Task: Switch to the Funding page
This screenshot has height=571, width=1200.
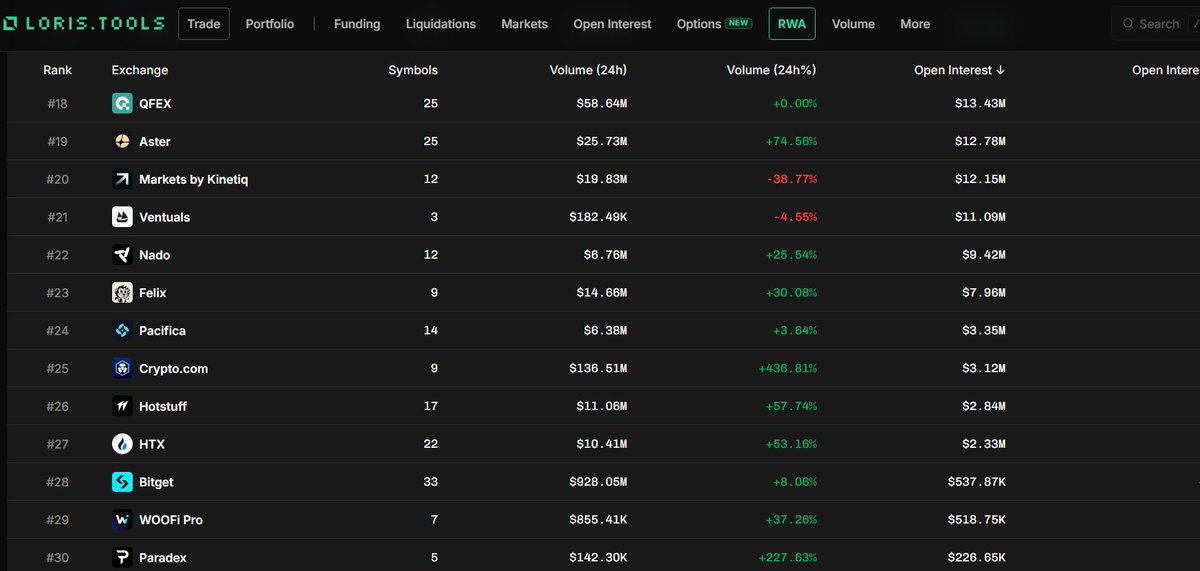Action: coord(357,24)
